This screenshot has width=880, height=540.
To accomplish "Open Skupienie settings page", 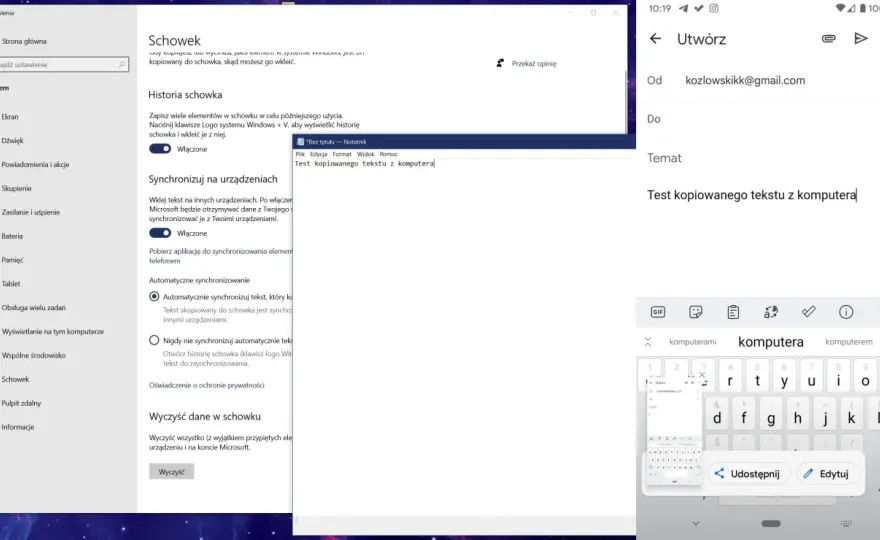I will point(16,188).
